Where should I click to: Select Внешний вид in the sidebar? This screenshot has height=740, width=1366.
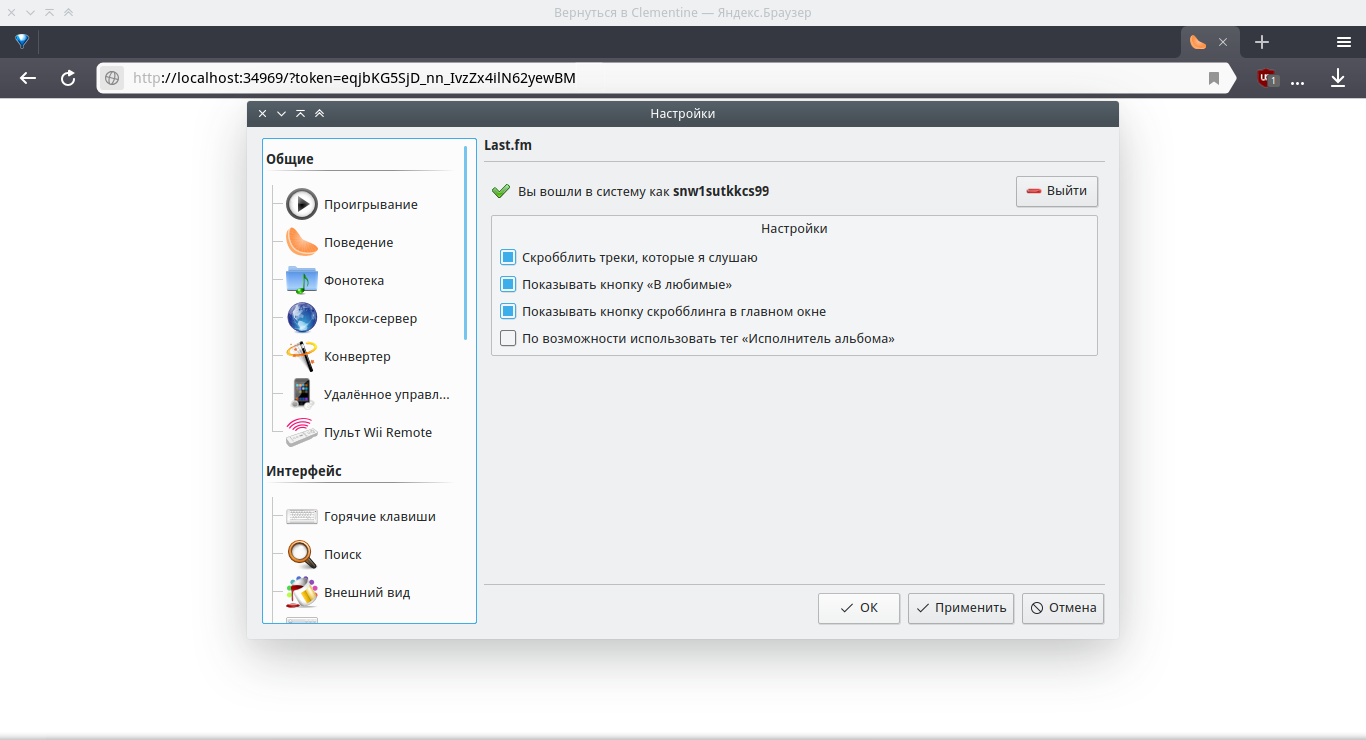348,592
